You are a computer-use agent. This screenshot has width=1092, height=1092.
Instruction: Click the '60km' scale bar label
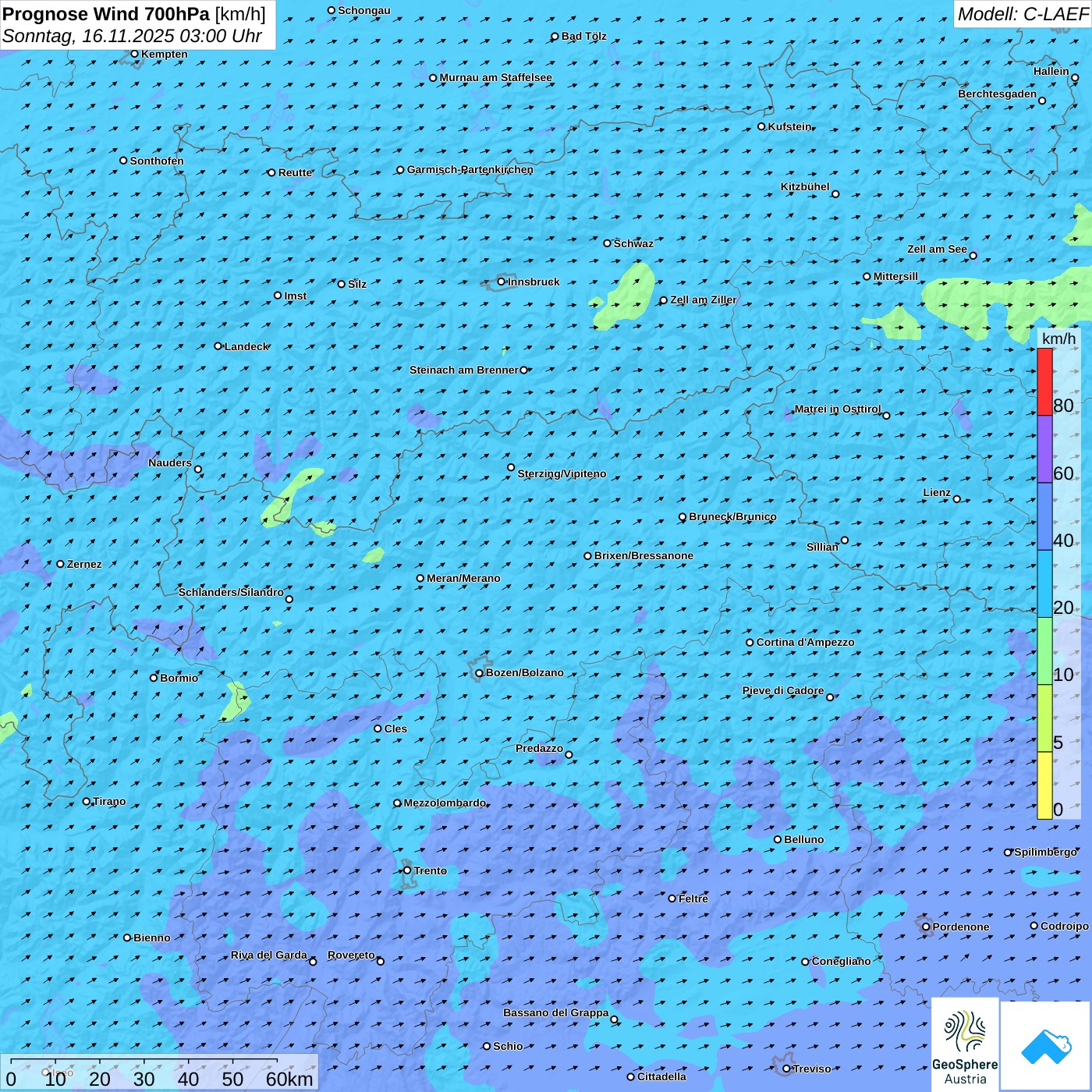[289, 1079]
